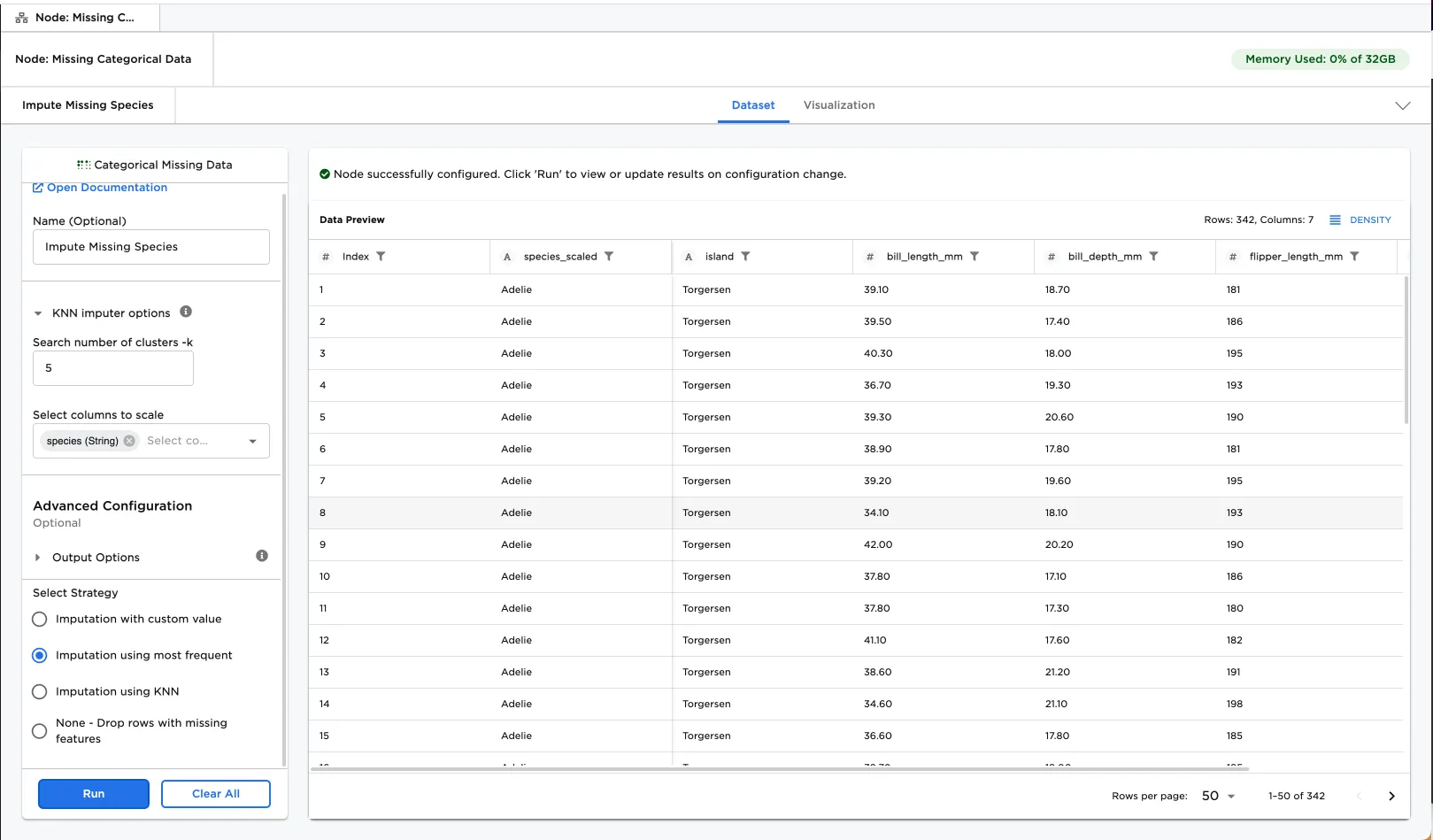The height and width of the screenshot is (840, 1433).
Task: Go to next page of rows
Action: pyautogui.click(x=1391, y=797)
